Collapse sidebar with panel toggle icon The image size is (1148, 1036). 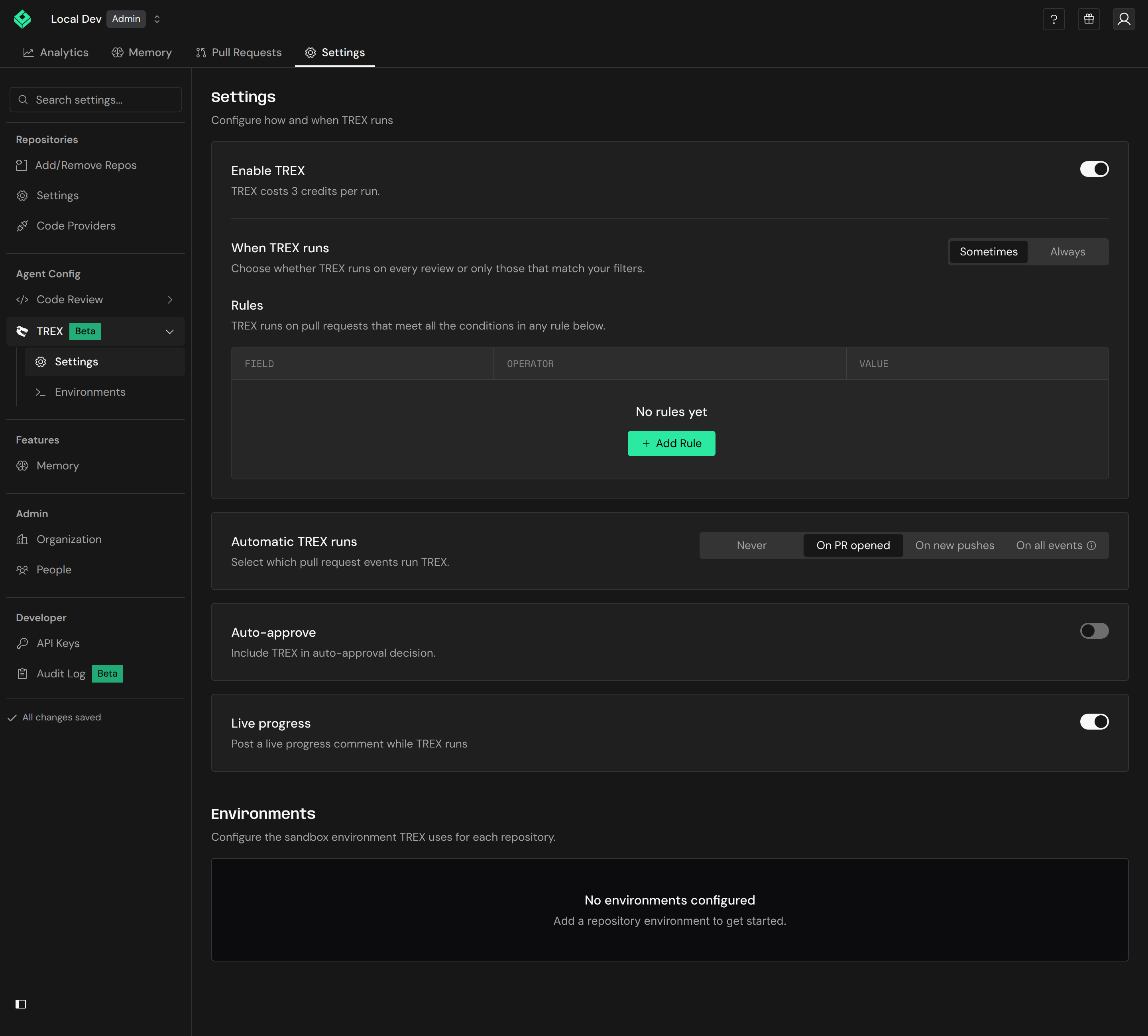[x=21, y=1004]
